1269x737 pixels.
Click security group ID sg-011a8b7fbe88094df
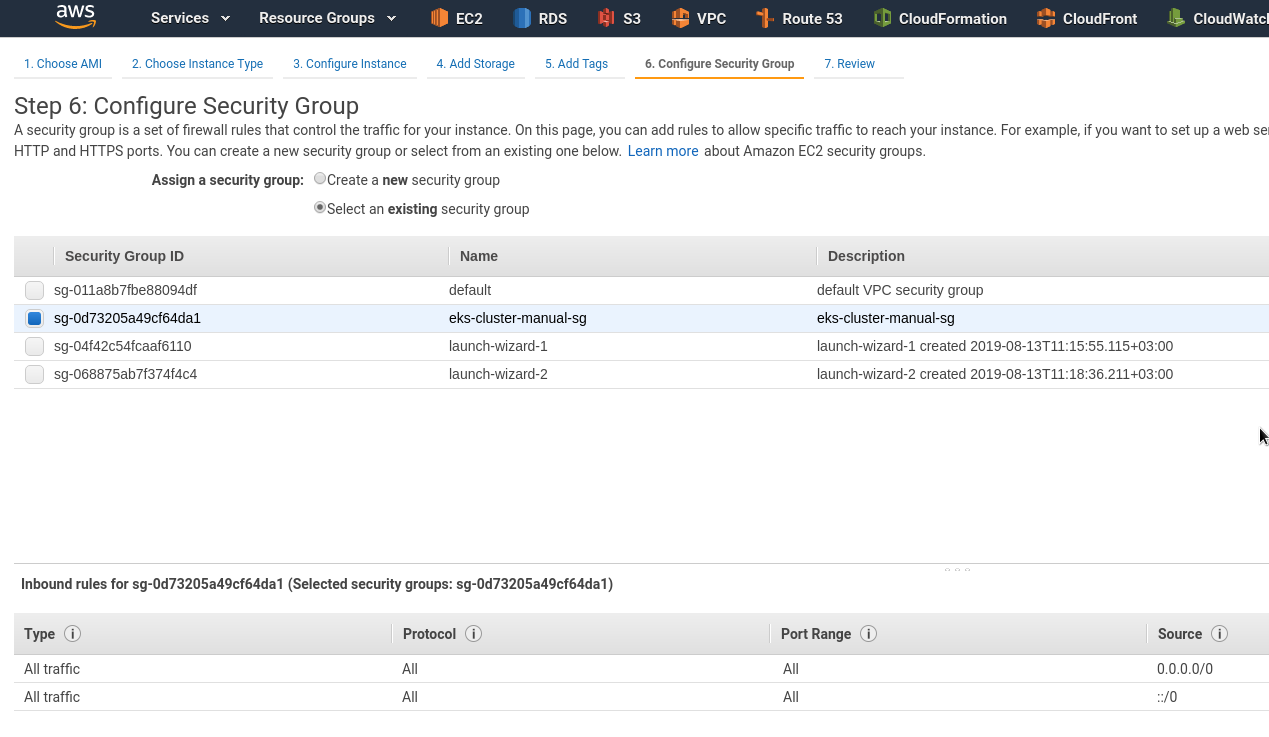pyautogui.click(x=125, y=290)
